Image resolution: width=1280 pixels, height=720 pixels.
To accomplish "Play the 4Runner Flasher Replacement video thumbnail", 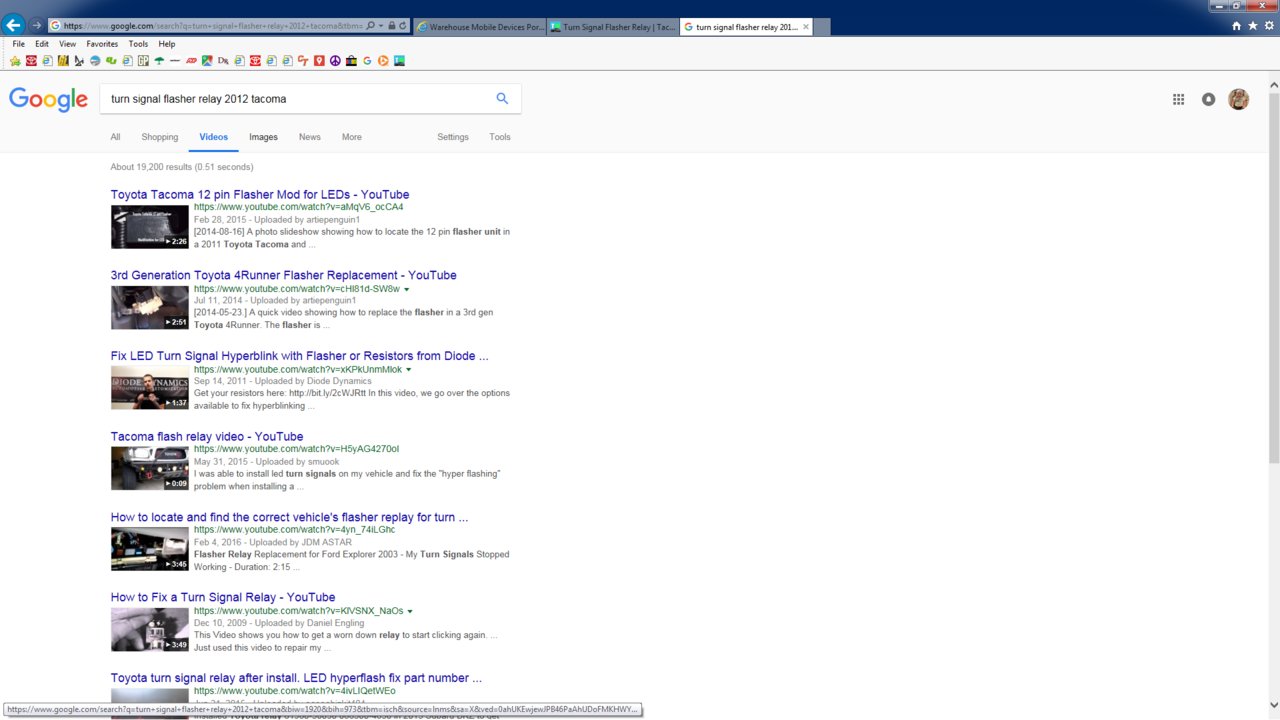I will (x=150, y=308).
